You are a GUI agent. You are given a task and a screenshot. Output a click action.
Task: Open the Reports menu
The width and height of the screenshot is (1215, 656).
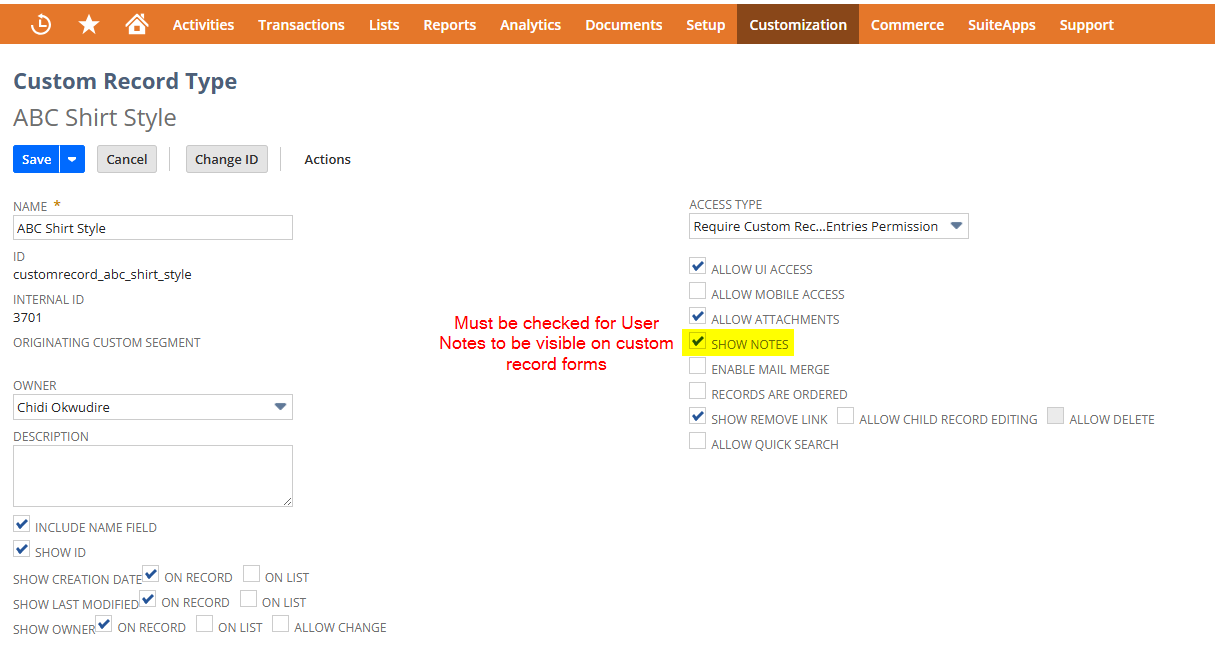pyautogui.click(x=449, y=24)
